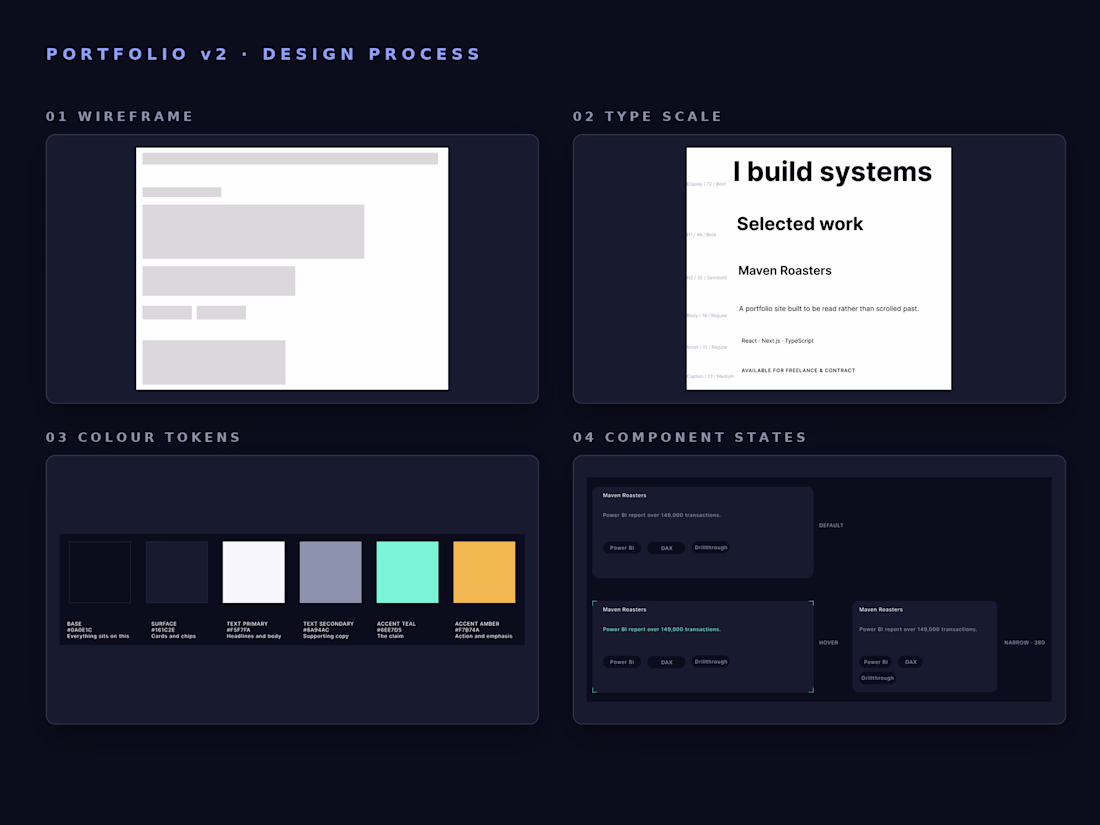Click the 'React · Next.js · TypeScript' small text

(x=777, y=341)
